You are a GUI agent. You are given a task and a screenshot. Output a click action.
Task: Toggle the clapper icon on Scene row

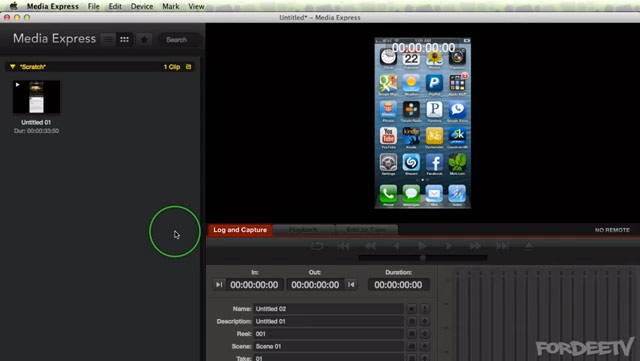(412, 347)
